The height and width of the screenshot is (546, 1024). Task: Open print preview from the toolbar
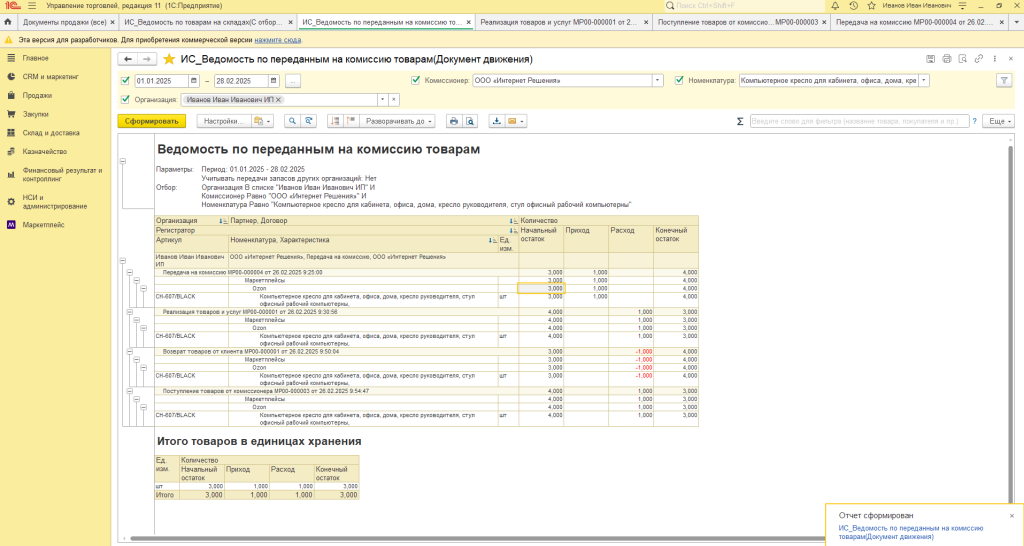click(470, 121)
